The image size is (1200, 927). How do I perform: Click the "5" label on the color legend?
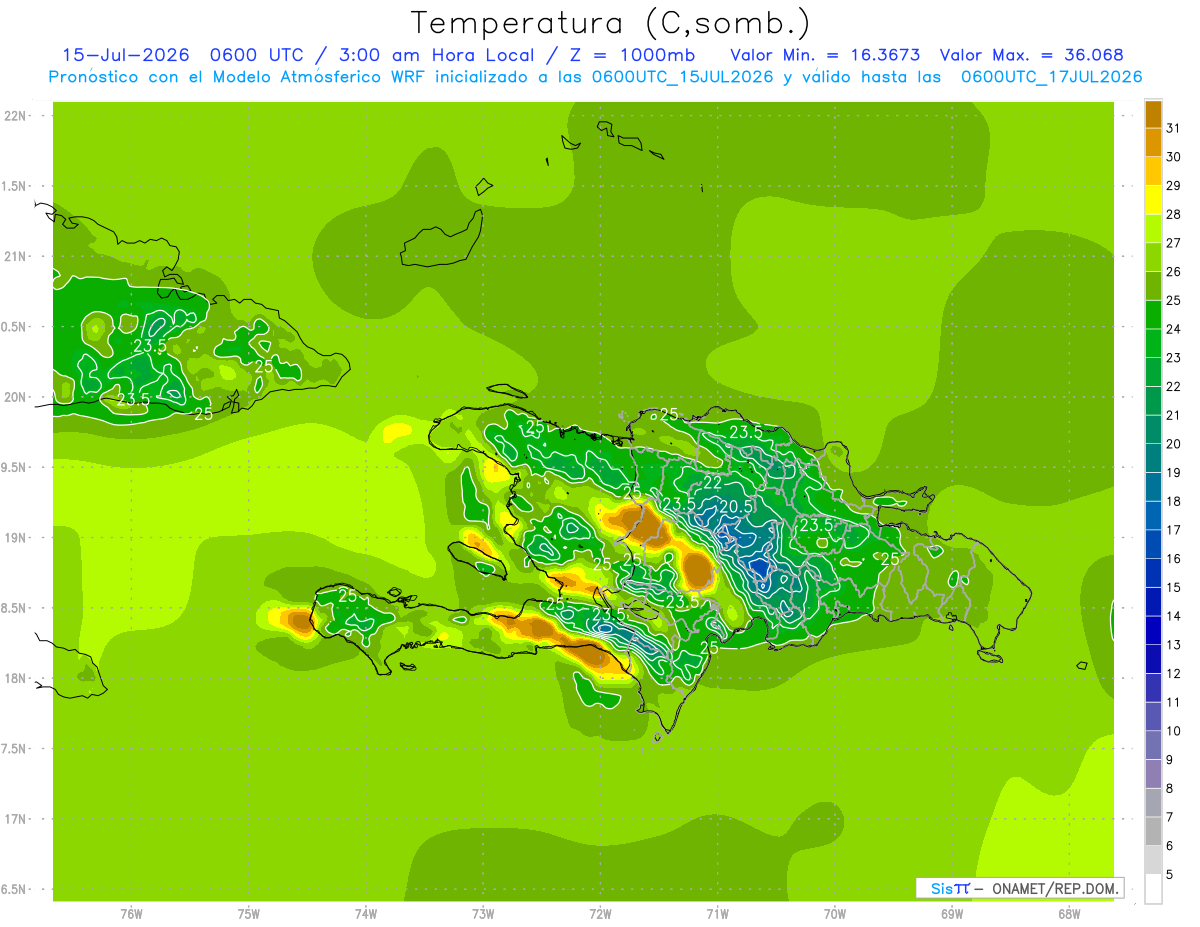pos(1170,875)
